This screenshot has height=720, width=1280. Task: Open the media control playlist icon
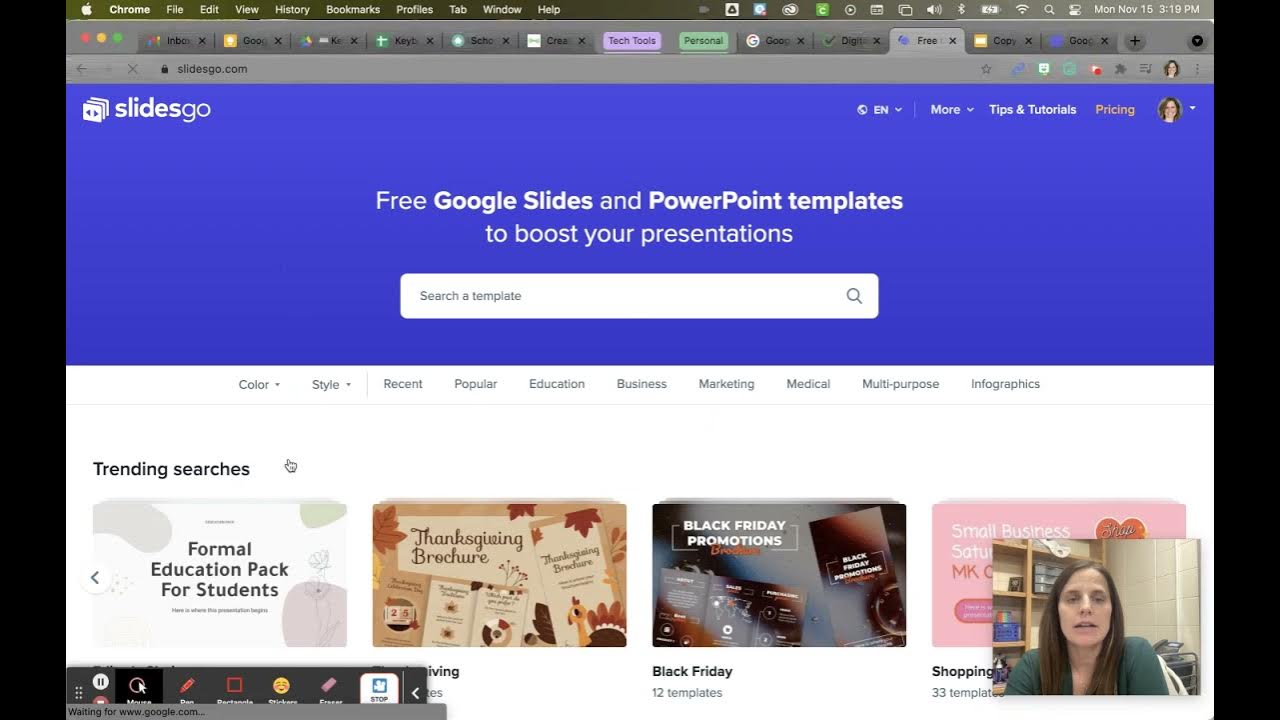click(x=1146, y=69)
